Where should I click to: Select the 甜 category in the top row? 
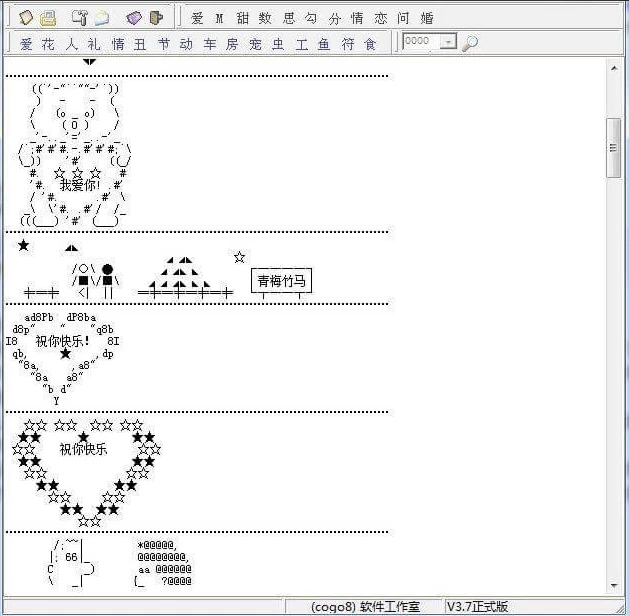click(242, 18)
